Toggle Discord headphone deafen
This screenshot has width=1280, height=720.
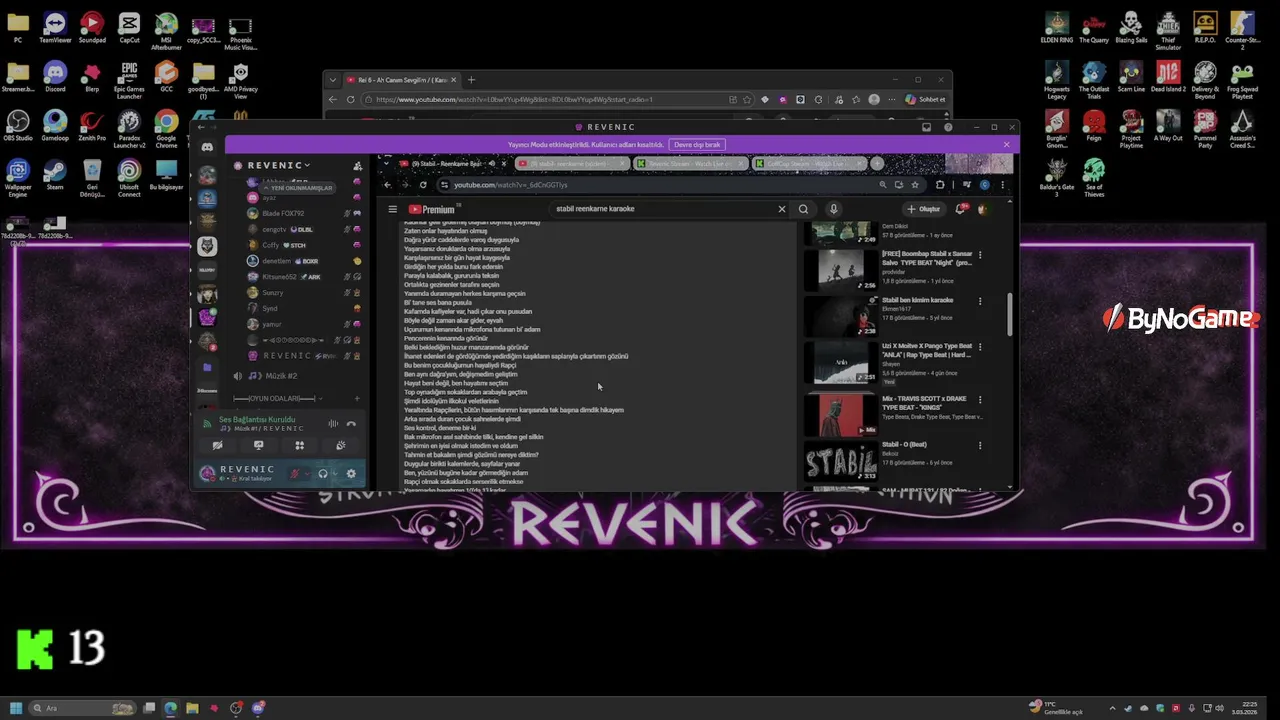[x=323, y=474]
